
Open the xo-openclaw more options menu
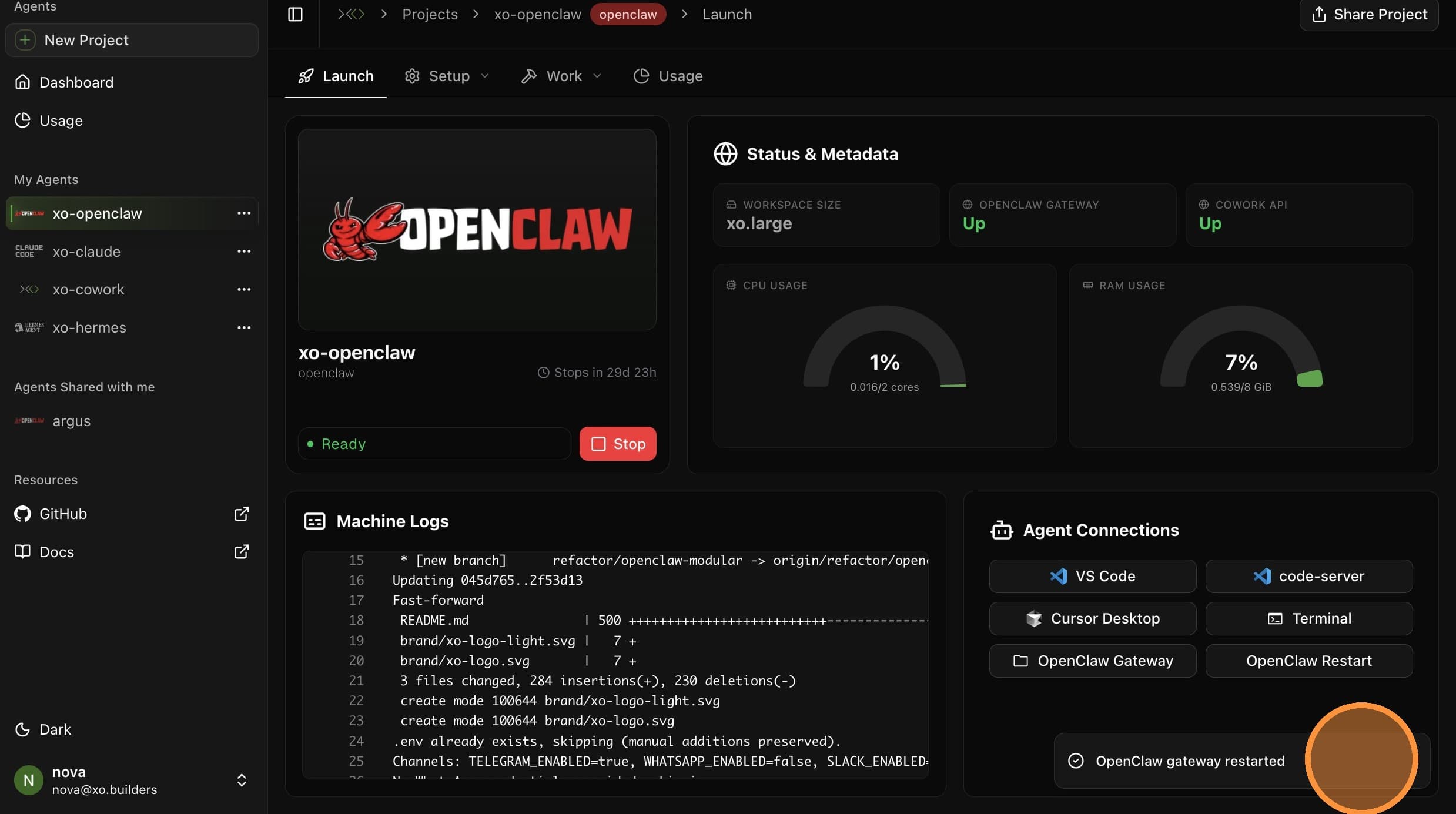244,213
